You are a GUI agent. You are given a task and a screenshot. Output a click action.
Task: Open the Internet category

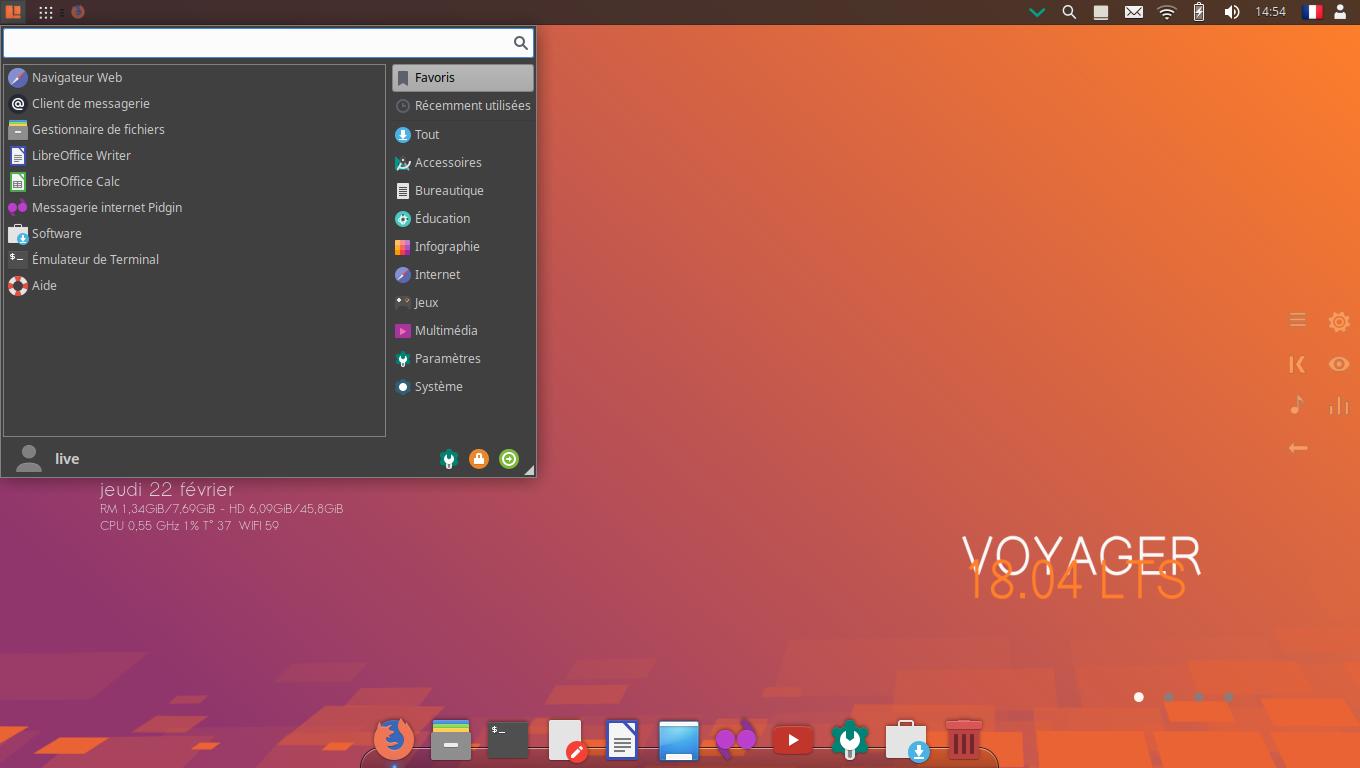click(x=462, y=274)
